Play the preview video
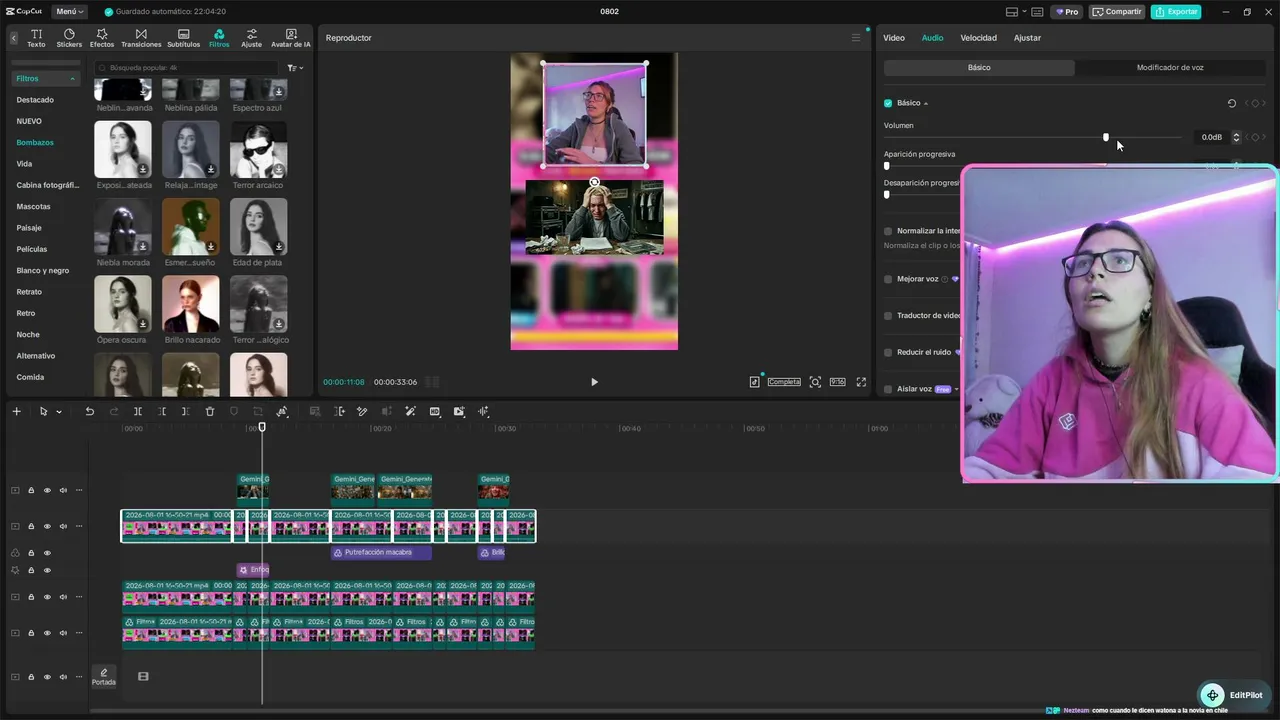The height and width of the screenshot is (720, 1280). pyautogui.click(x=594, y=382)
